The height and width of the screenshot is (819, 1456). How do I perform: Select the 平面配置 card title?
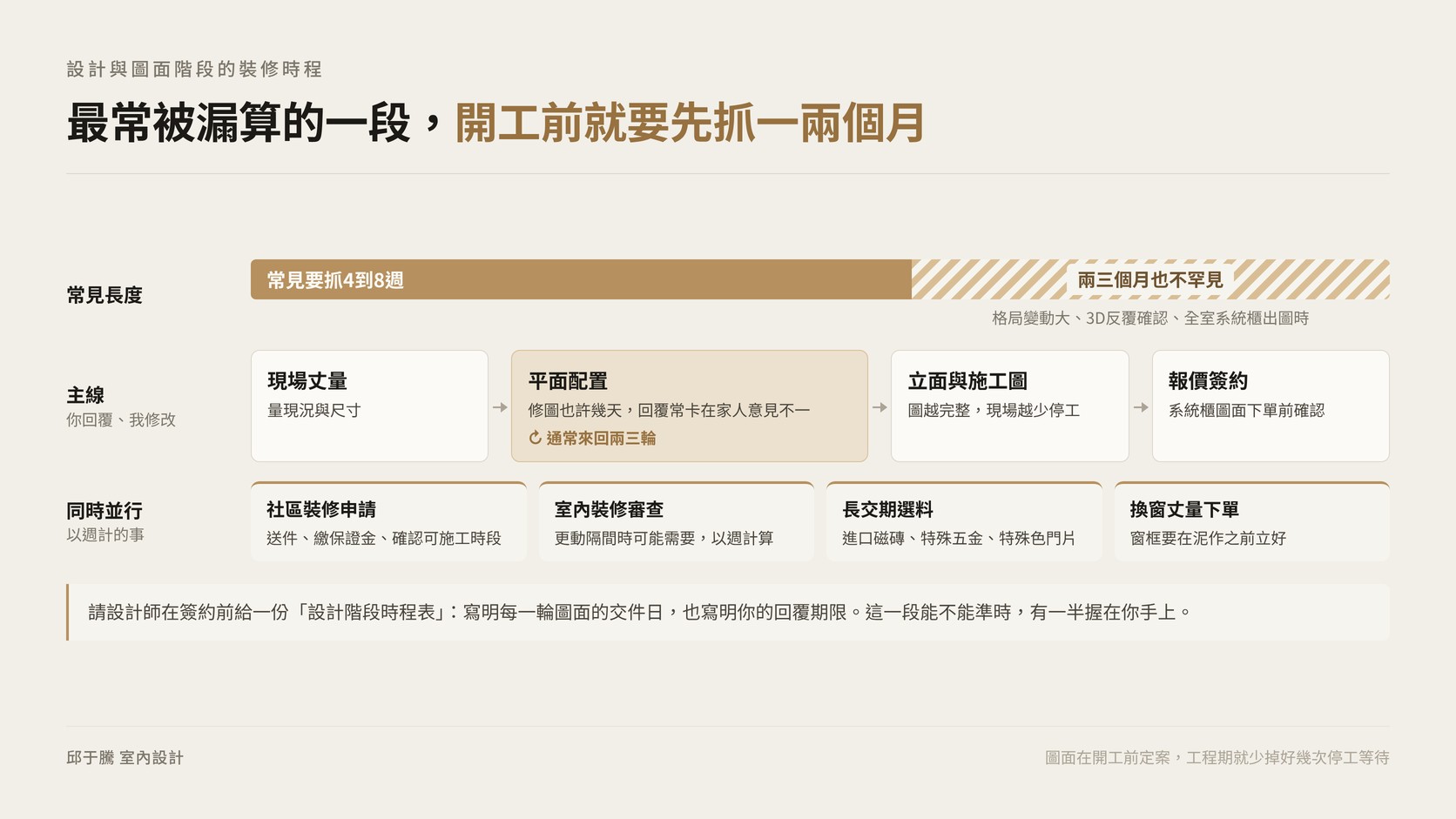568,381
